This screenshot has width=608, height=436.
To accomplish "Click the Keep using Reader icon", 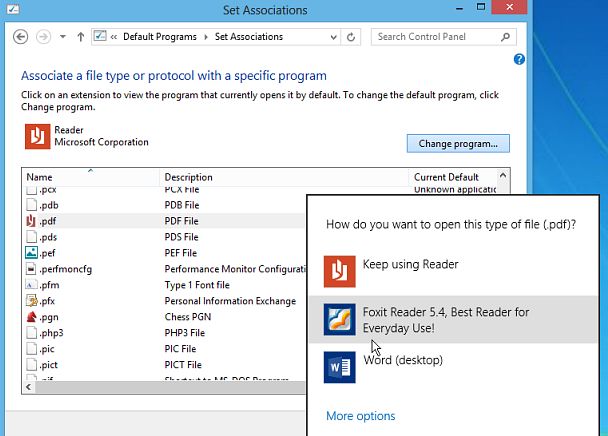I will [x=340, y=272].
